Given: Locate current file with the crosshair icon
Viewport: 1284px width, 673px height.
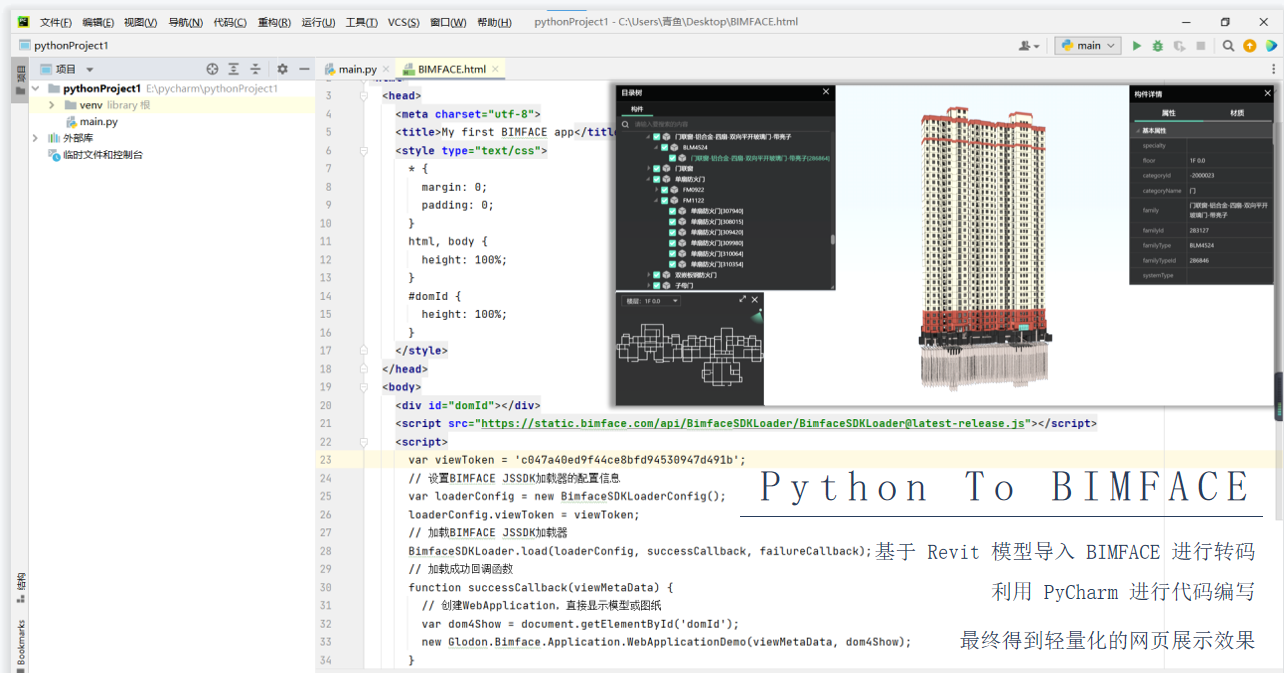Looking at the screenshot, I should point(212,69).
